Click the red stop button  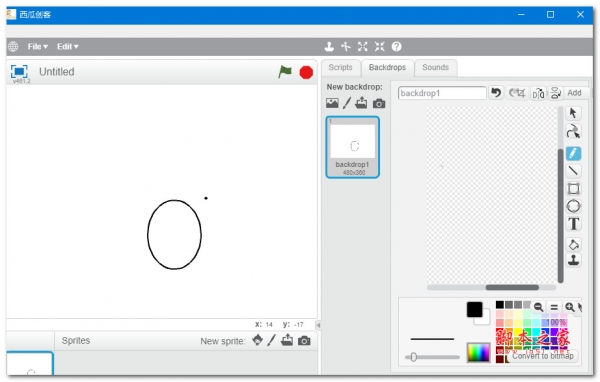point(306,72)
